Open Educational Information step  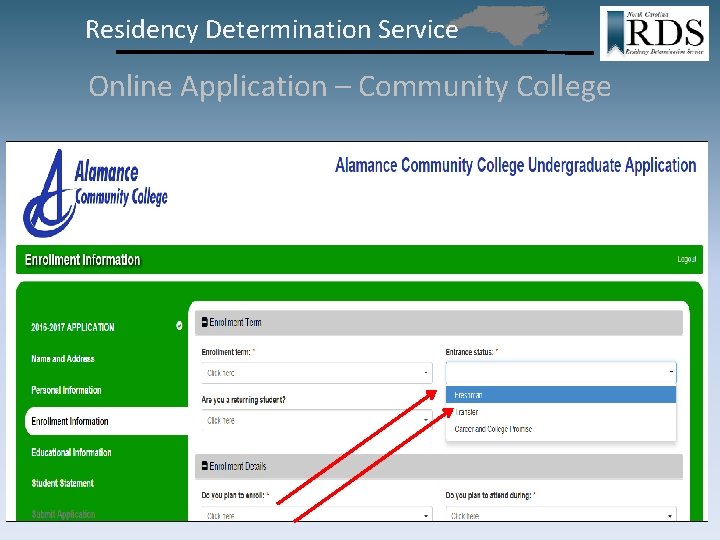(x=71, y=452)
